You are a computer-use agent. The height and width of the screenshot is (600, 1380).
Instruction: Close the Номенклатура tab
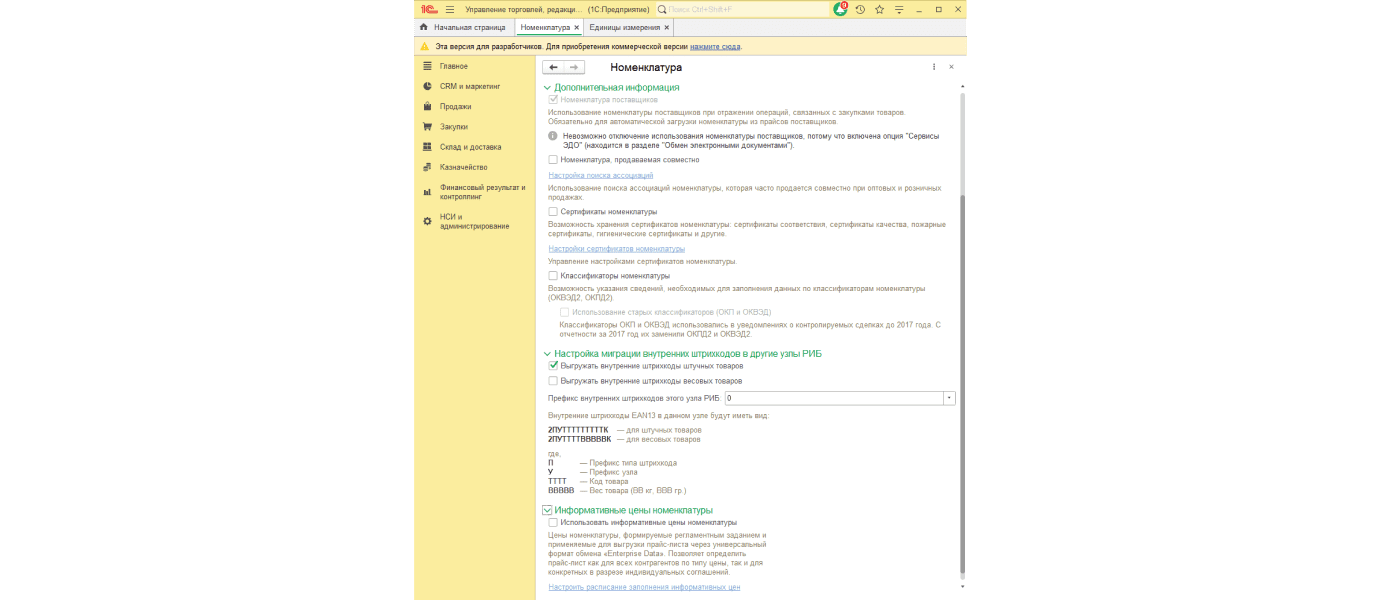click(x=577, y=27)
